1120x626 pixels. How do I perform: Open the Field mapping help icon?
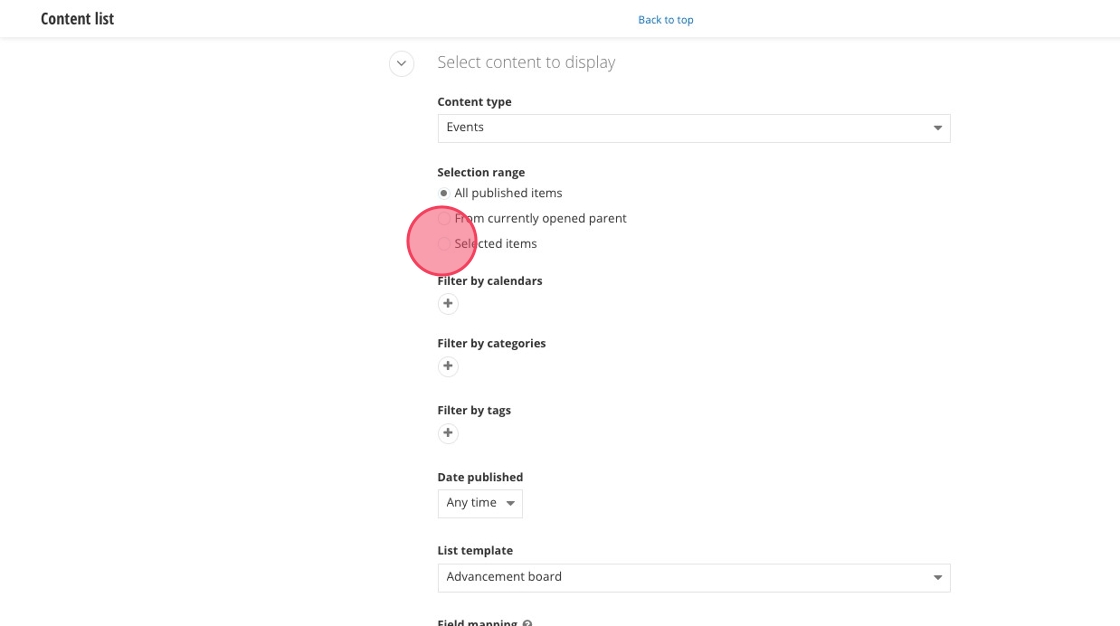tap(527, 622)
